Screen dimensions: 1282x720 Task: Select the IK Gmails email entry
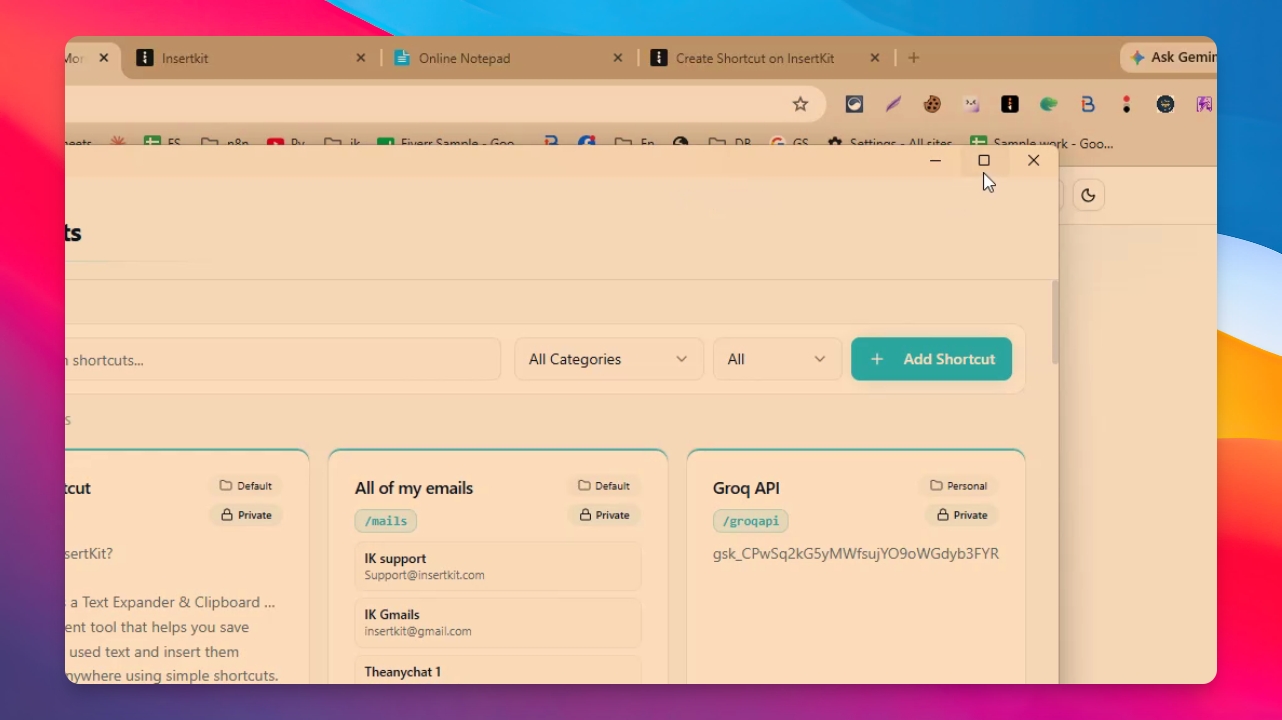(x=497, y=622)
